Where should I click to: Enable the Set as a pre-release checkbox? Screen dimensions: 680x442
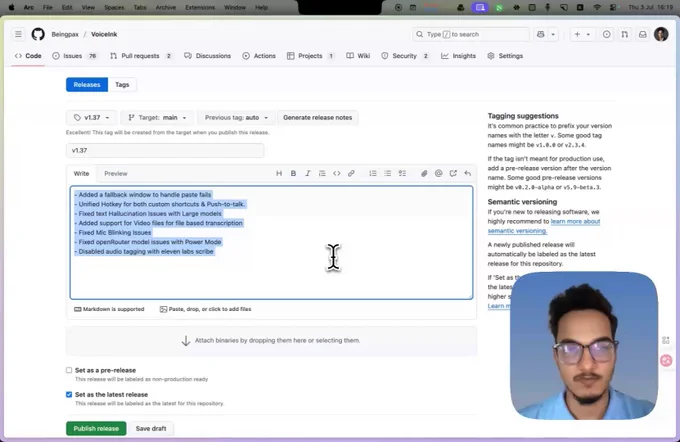[69, 370]
